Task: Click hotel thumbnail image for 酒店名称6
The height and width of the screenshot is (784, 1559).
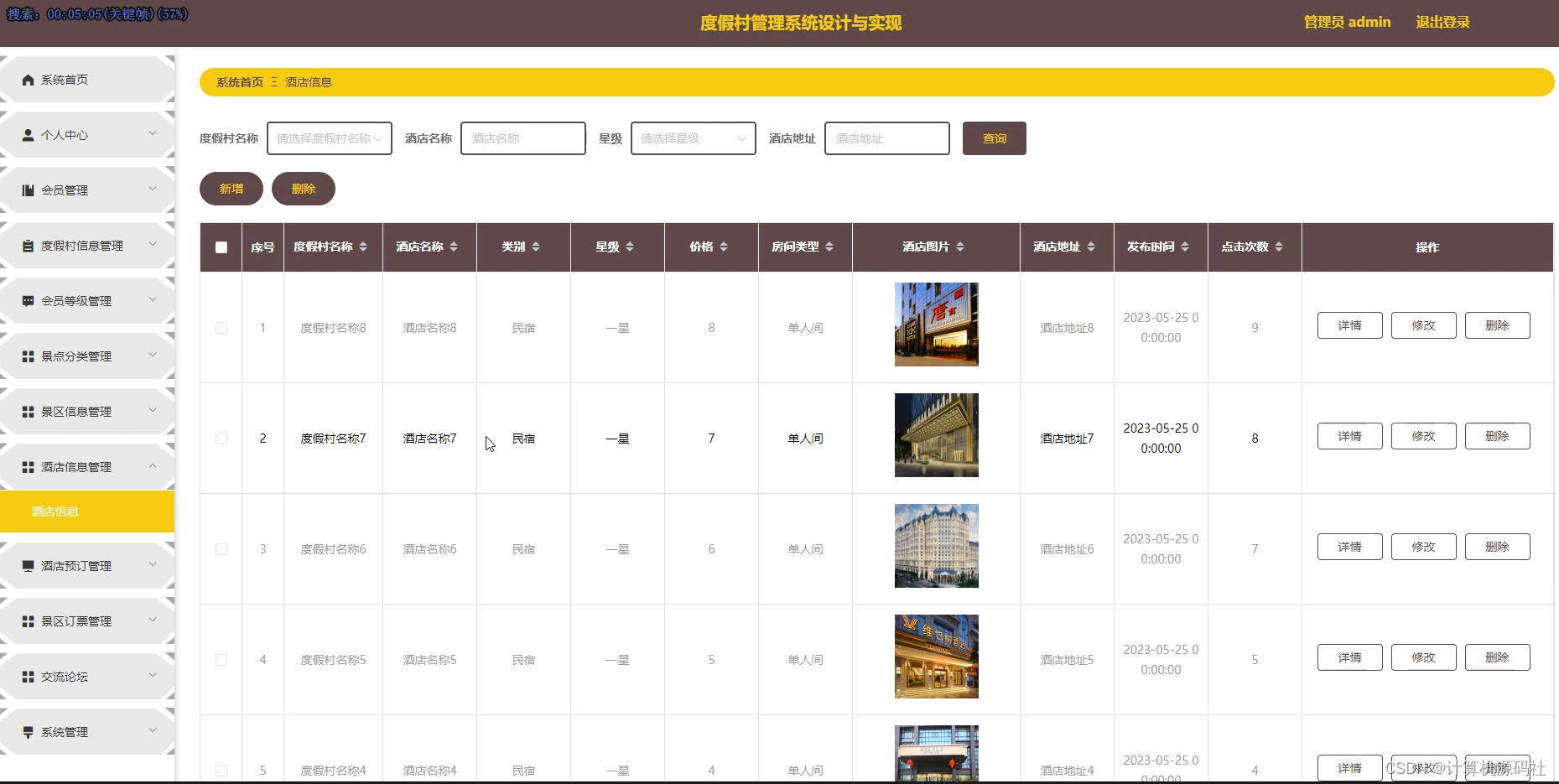Action: point(937,546)
